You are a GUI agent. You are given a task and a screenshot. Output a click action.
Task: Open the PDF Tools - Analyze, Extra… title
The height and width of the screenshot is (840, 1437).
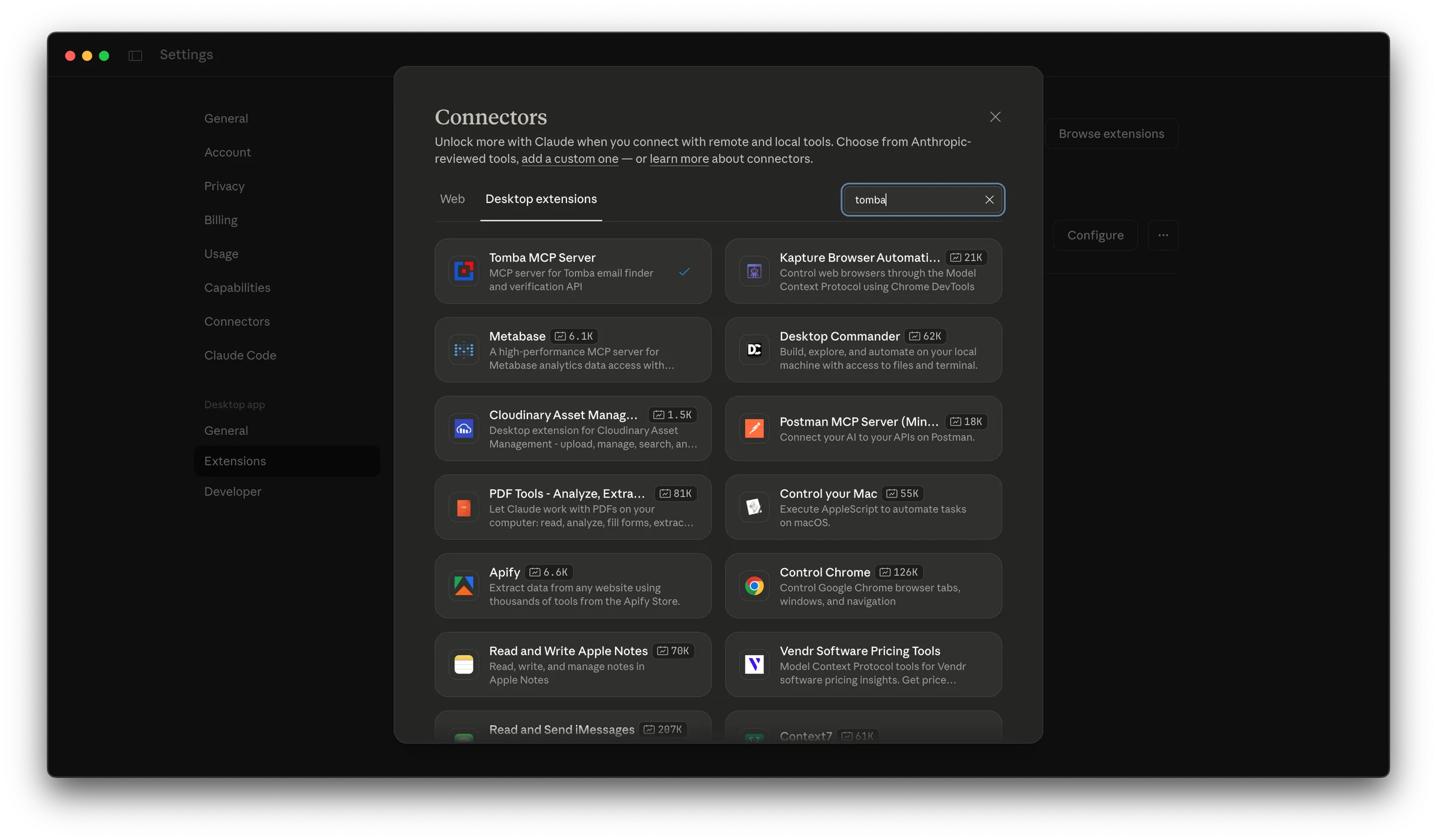(x=566, y=494)
